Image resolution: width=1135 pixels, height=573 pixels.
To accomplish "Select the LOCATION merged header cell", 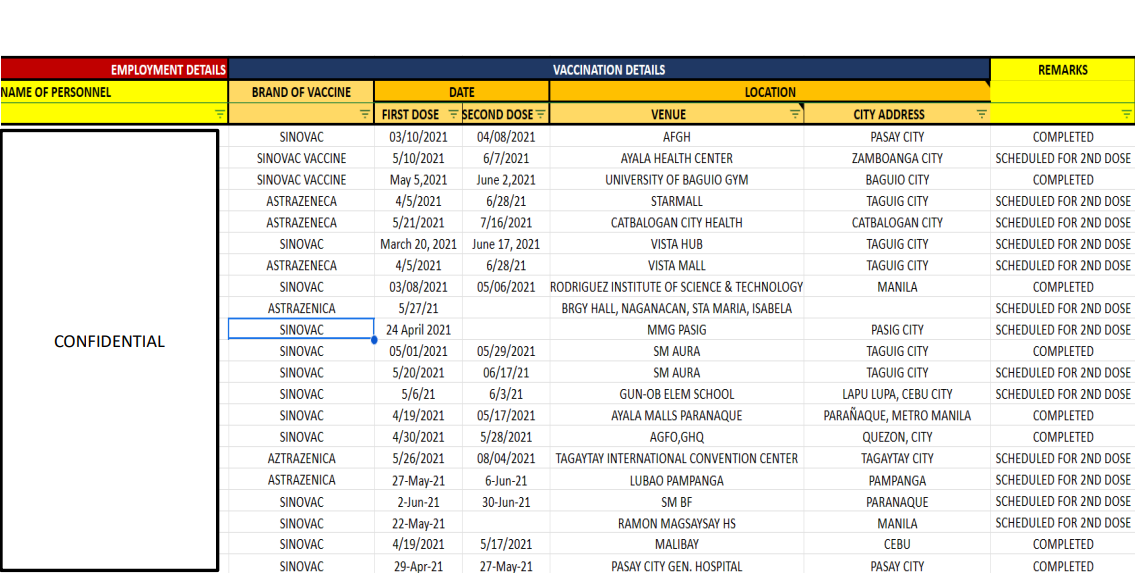I will 769,92.
